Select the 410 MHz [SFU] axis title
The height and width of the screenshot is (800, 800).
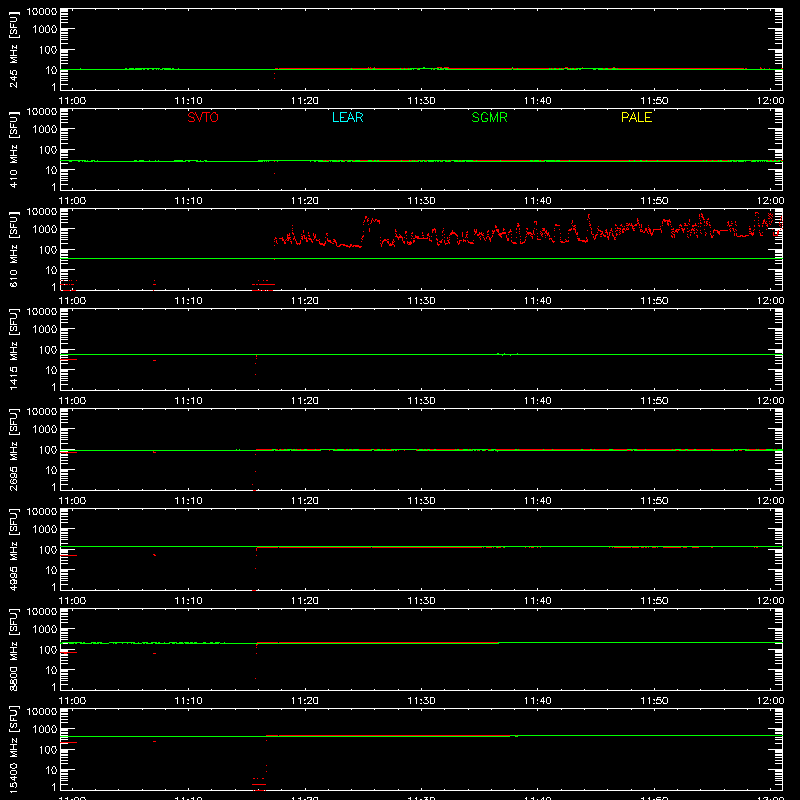point(14,149)
